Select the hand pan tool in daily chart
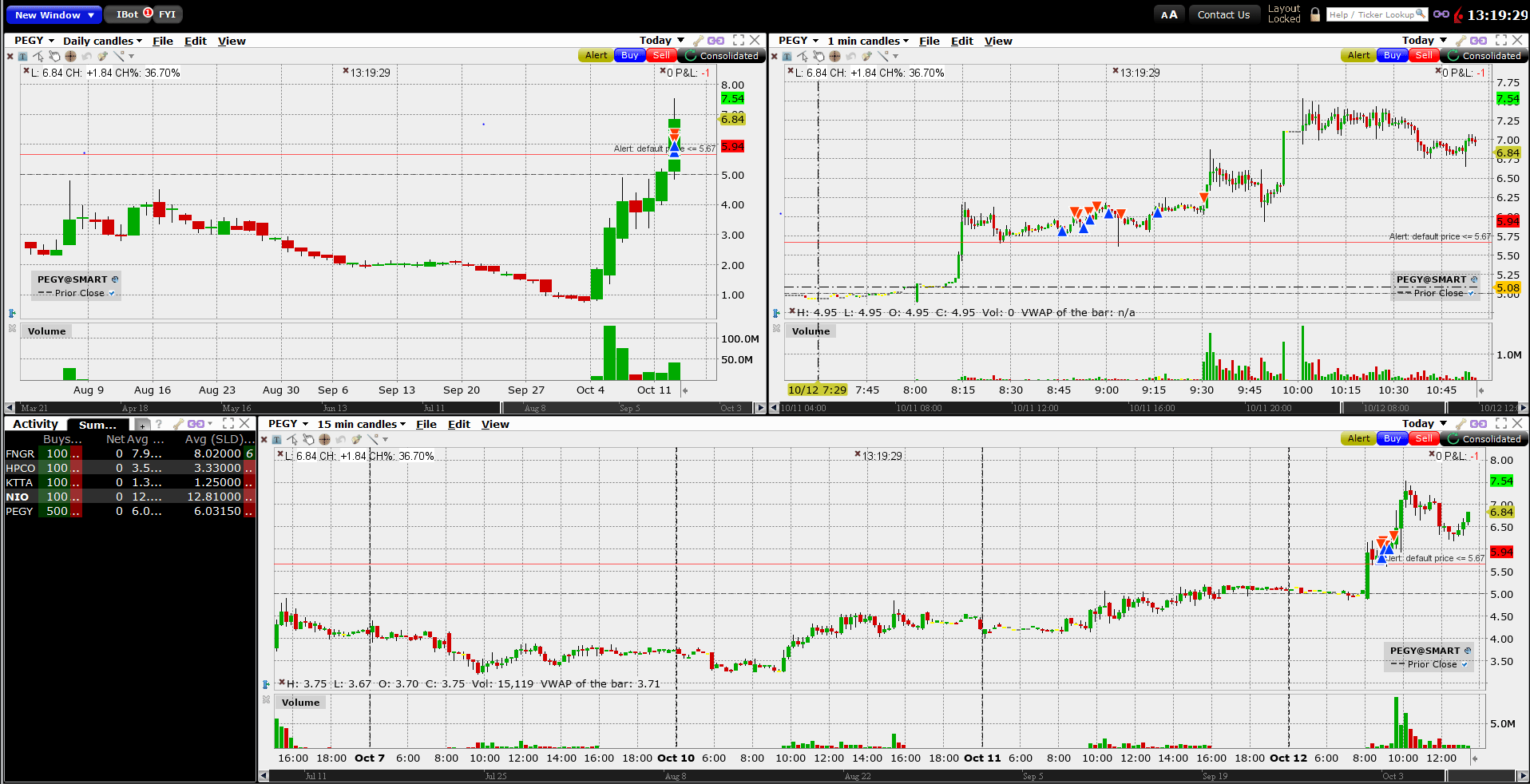 pos(54,56)
